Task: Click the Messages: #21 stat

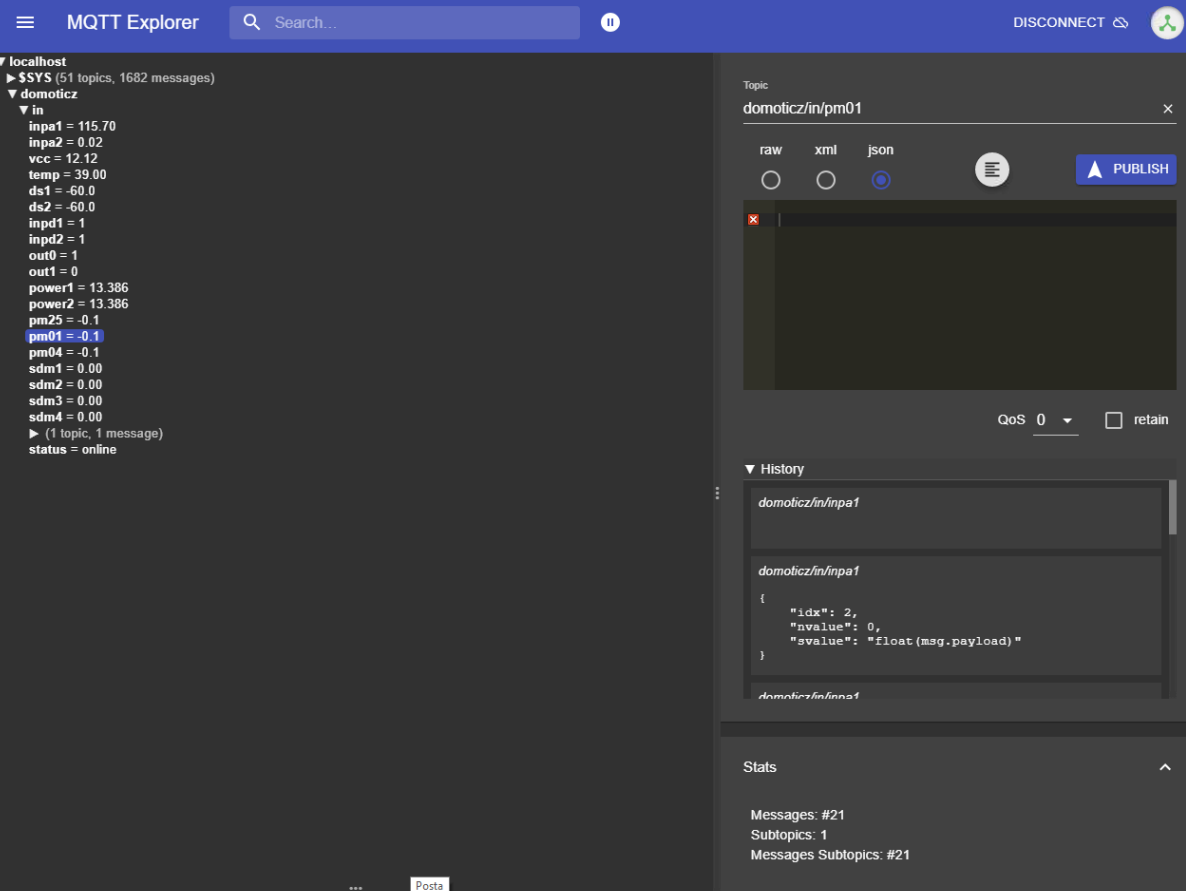Action: (x=797, y=815)
